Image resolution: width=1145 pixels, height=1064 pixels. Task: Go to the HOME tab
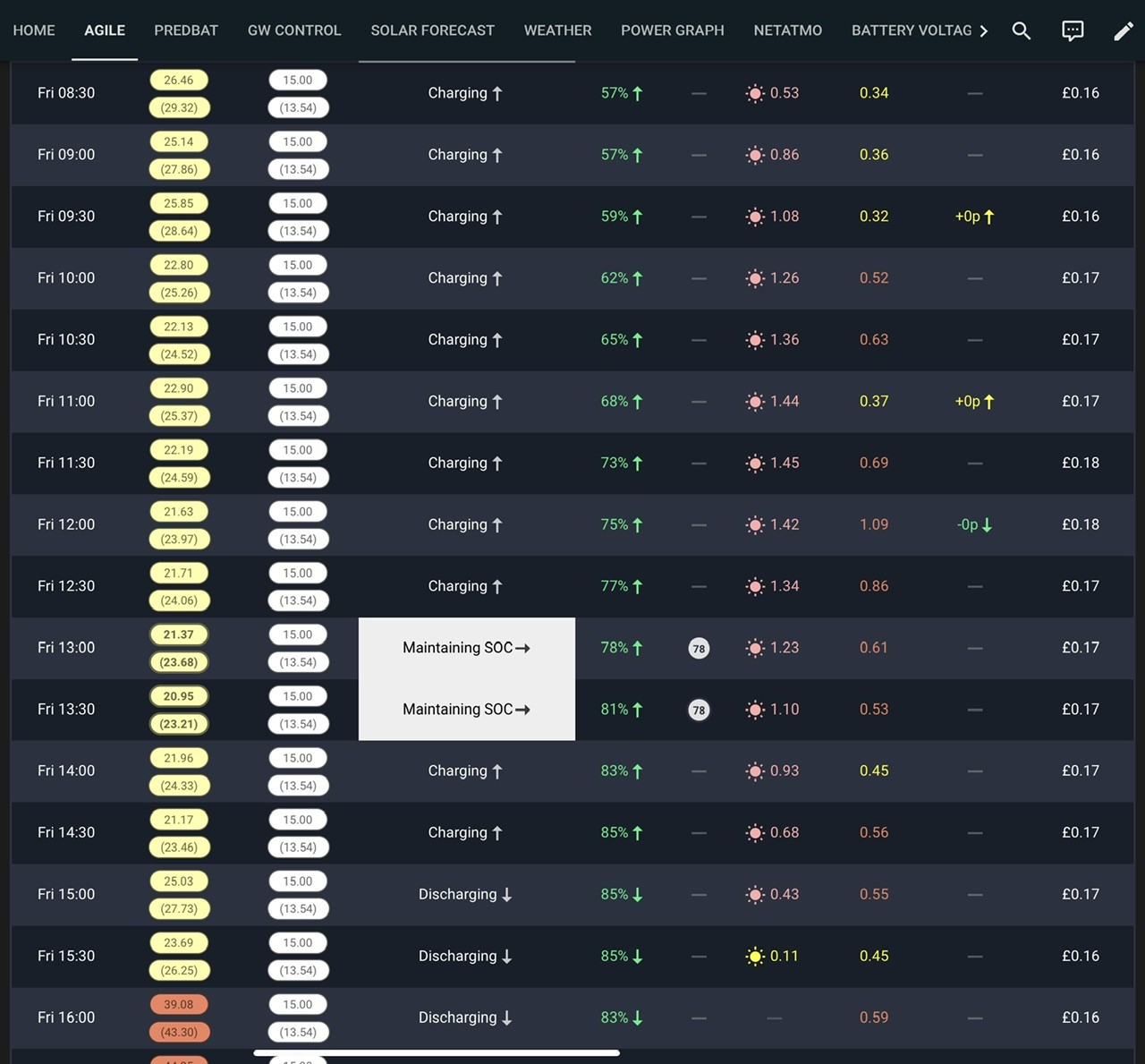coord(34,30)
